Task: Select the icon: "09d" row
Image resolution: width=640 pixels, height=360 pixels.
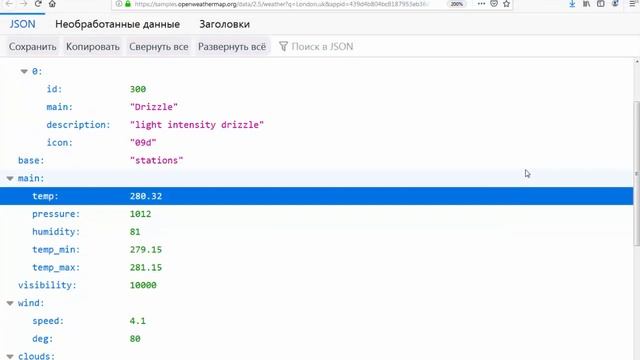Action: point(317,143)
